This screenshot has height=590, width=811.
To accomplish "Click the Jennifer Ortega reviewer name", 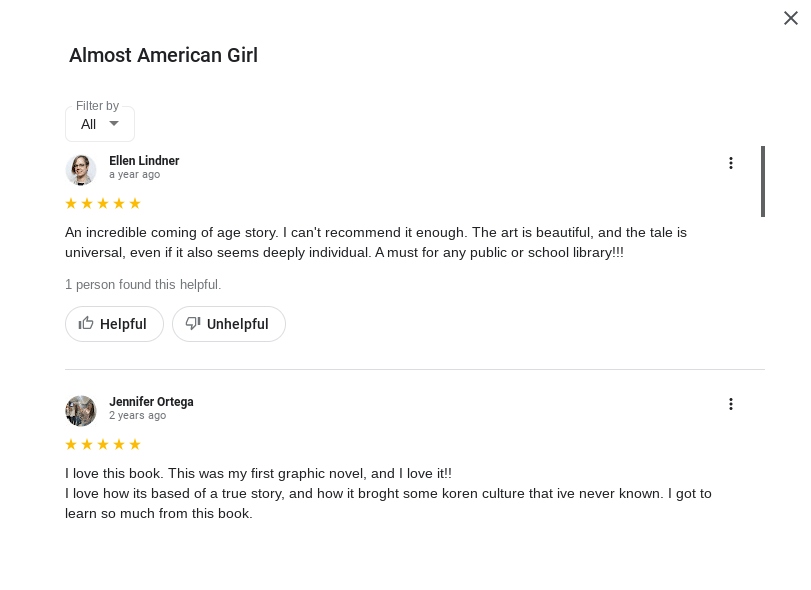I will coord(151,402).
